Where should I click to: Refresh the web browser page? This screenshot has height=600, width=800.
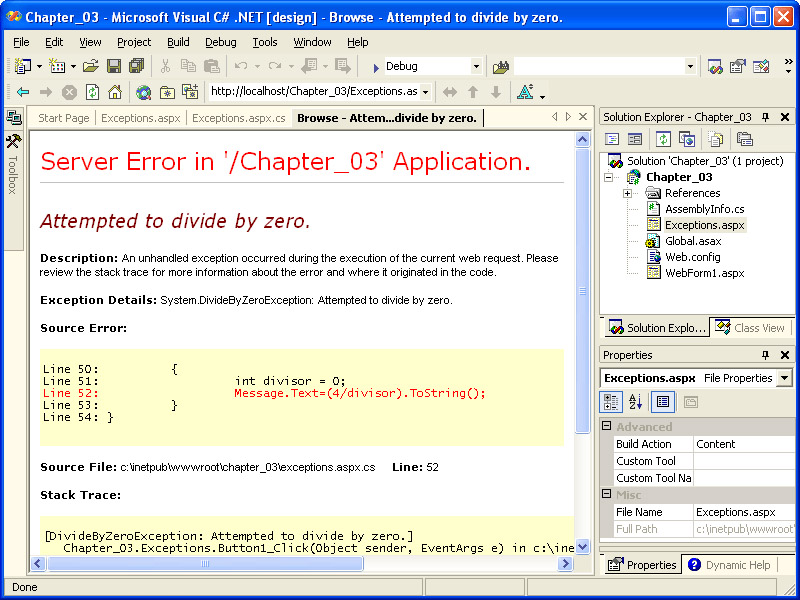[x=92, y=92]
